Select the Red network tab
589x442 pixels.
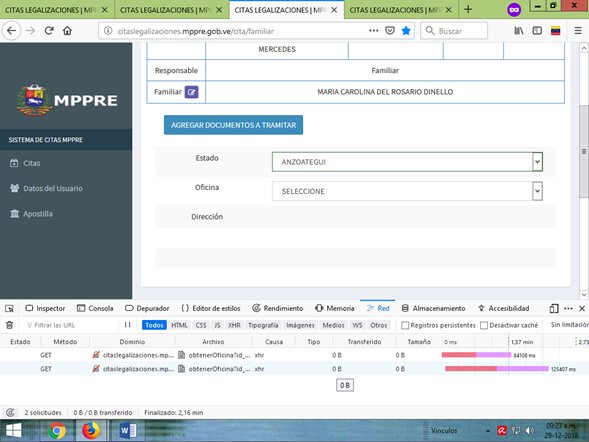coord(378,308)
